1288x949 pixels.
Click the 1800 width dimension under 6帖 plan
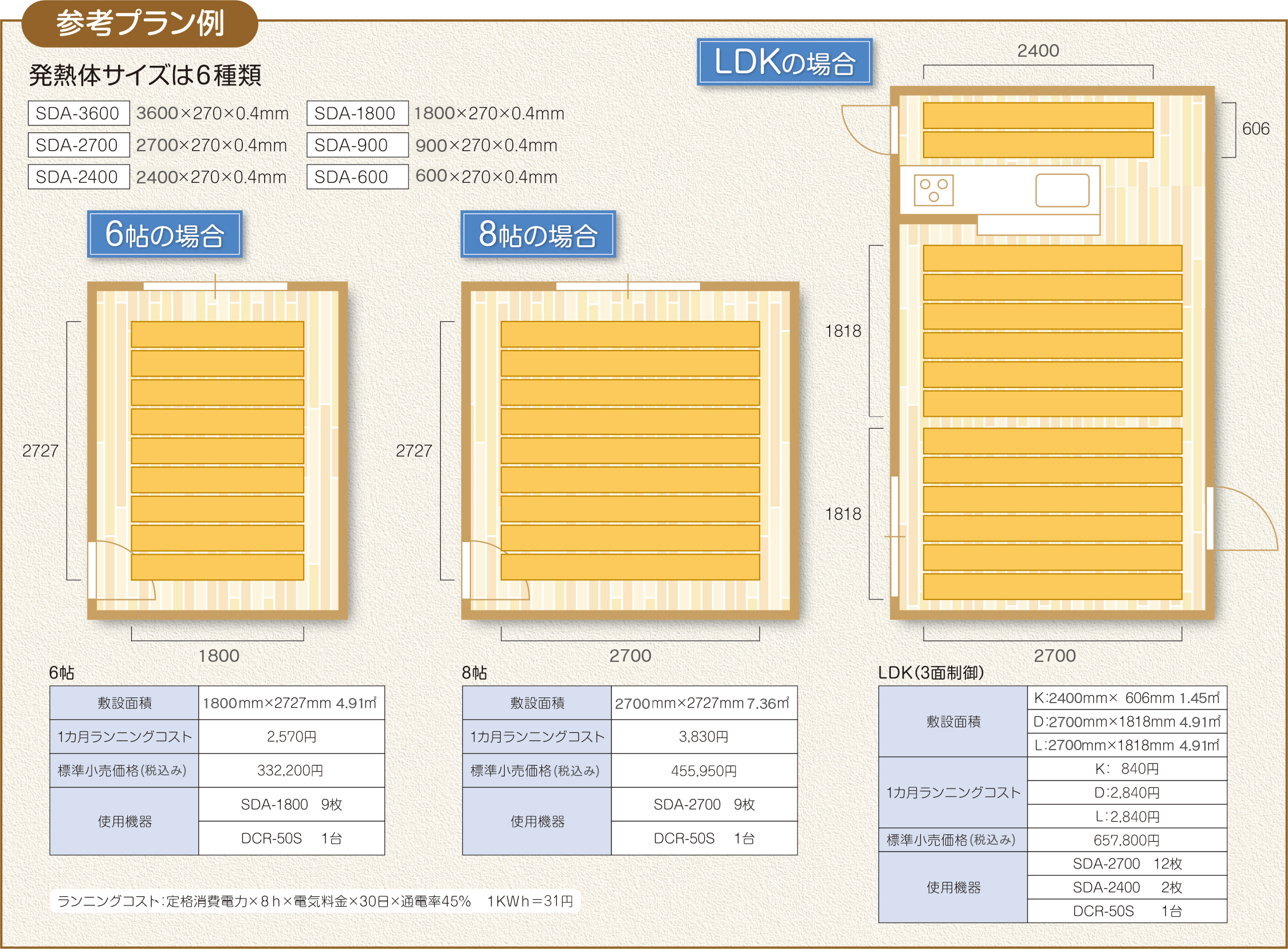pos(219,656)
